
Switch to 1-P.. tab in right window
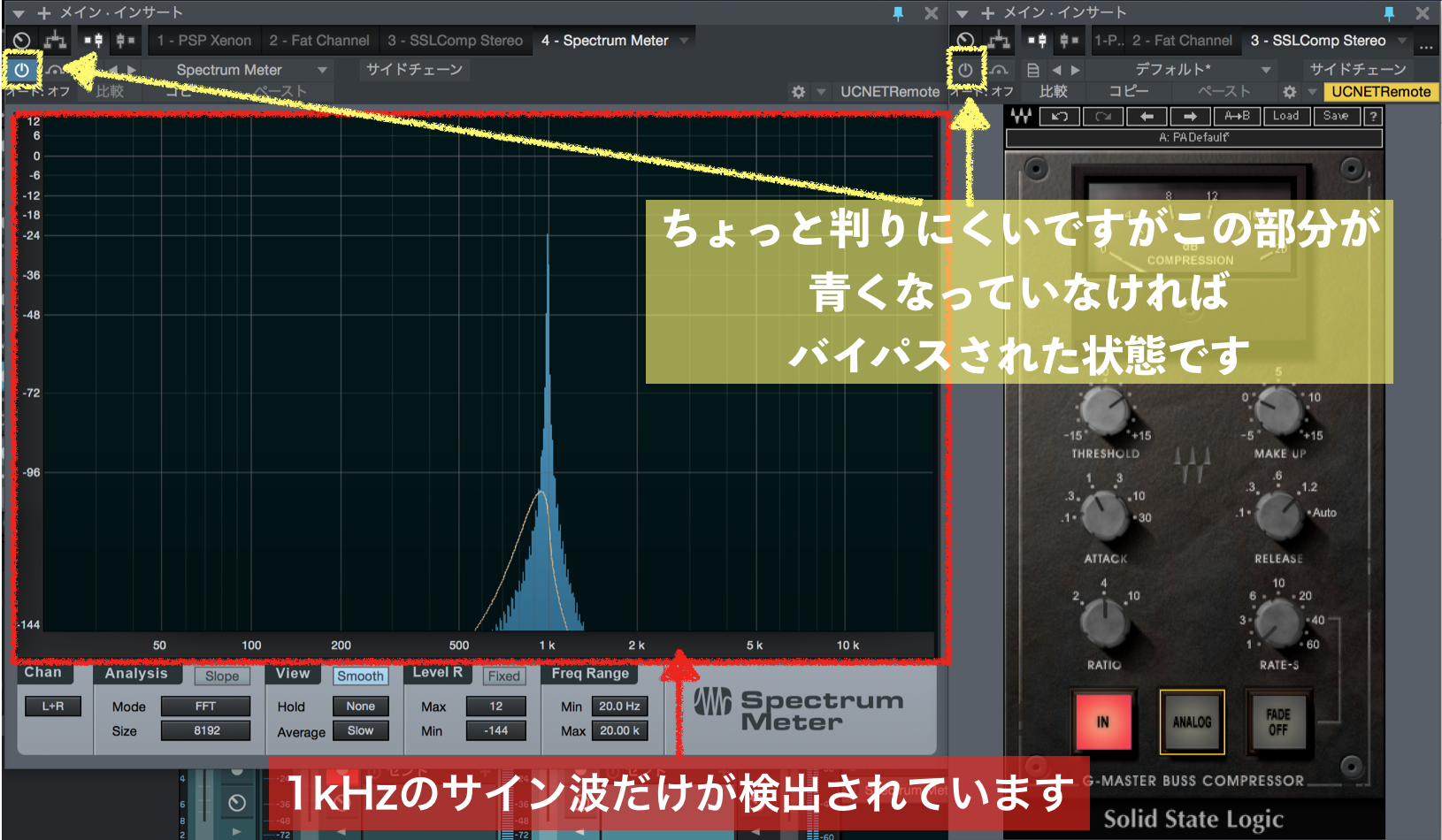(1108, 41)
